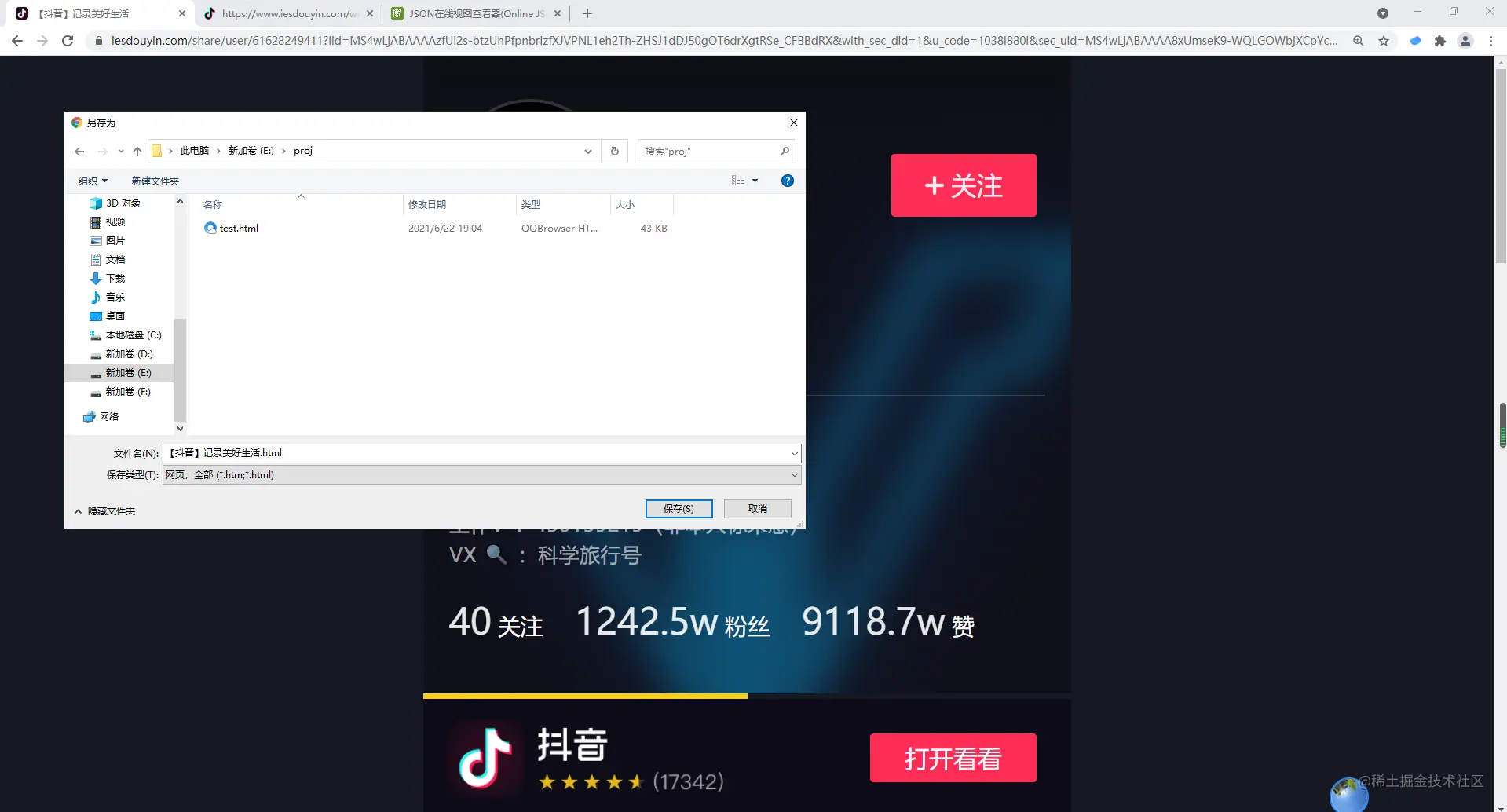This screenshot has width=1507, height=812.
Task: Expand the view options dropdown arrow
Action: click(x=755, y=181)
